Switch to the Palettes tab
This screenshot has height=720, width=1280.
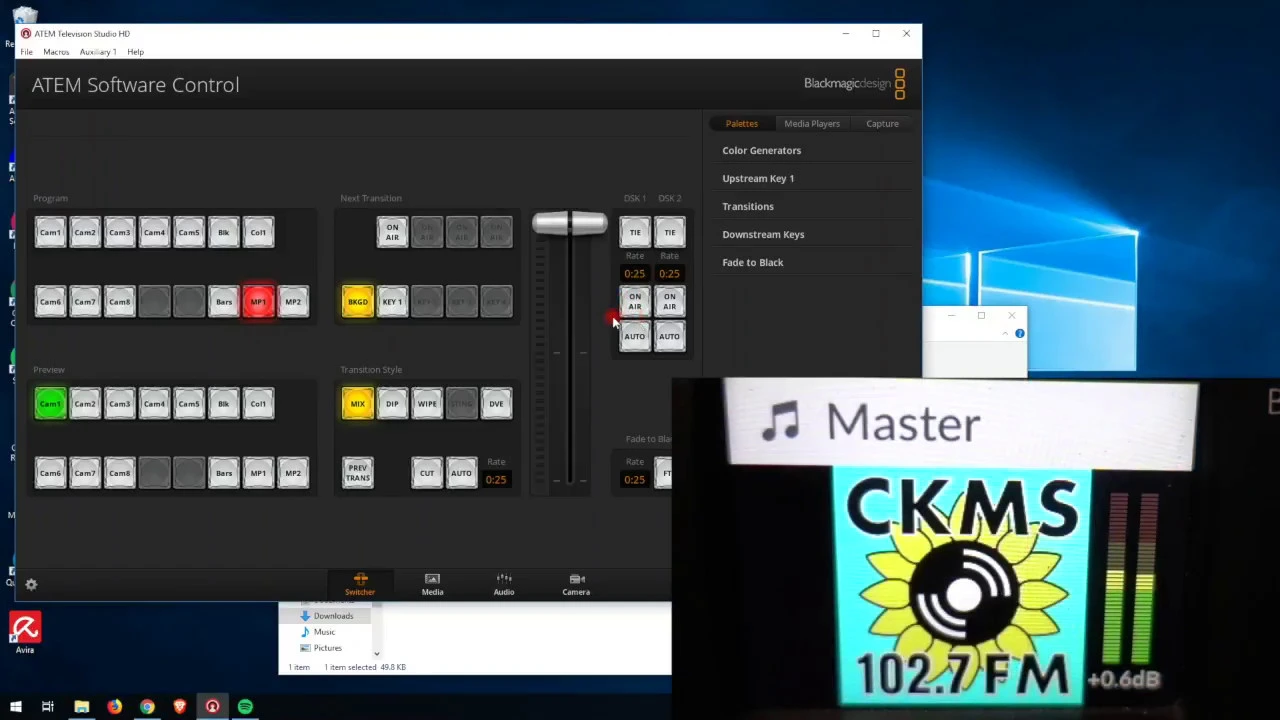[x=741, y=123]
